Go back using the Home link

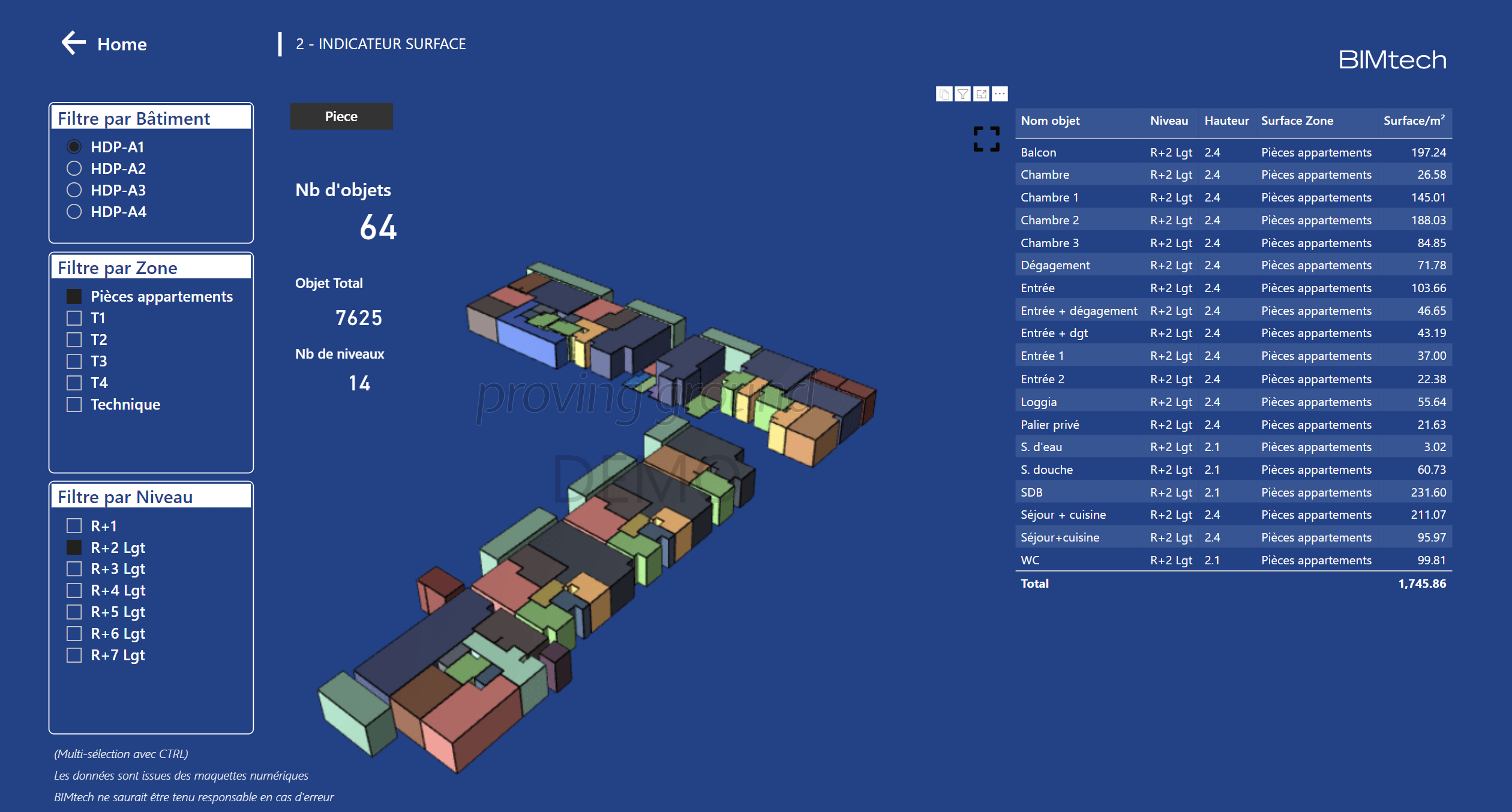pyautogui.click(x=122, y=44)
